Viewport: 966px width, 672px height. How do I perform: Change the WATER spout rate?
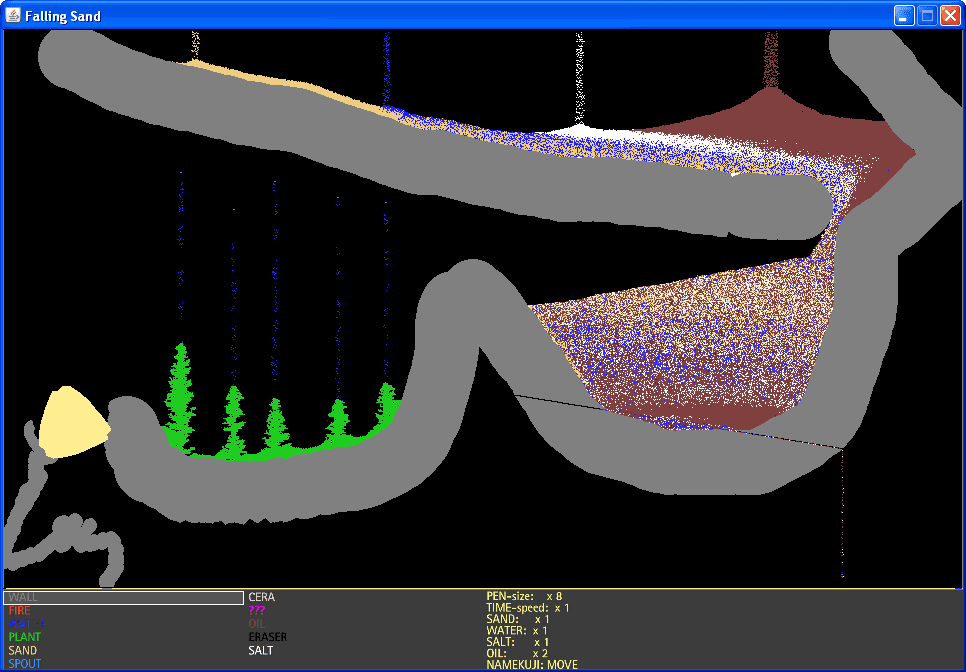coord(517,631)
